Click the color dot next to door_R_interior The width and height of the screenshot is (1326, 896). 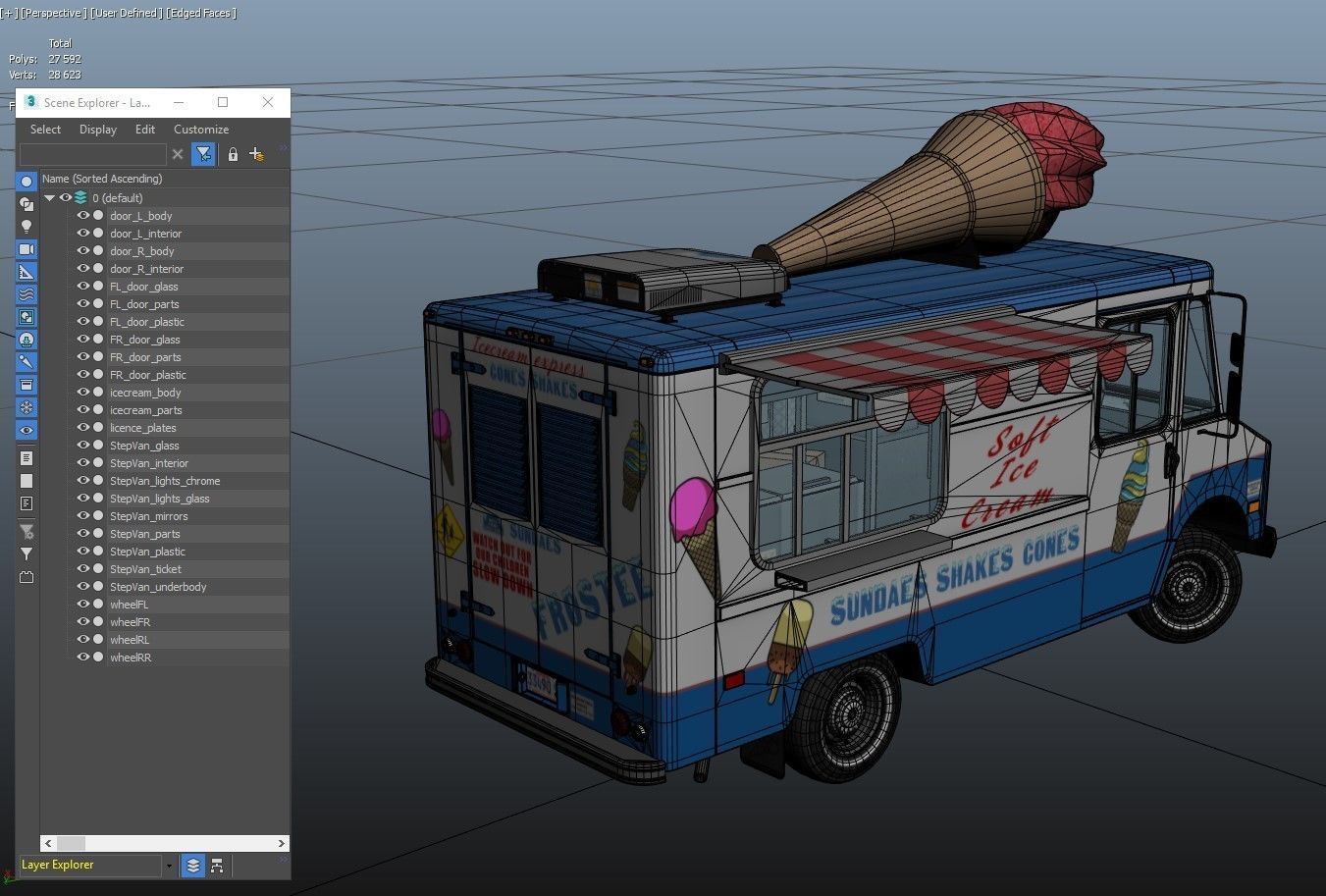[98, 269]
